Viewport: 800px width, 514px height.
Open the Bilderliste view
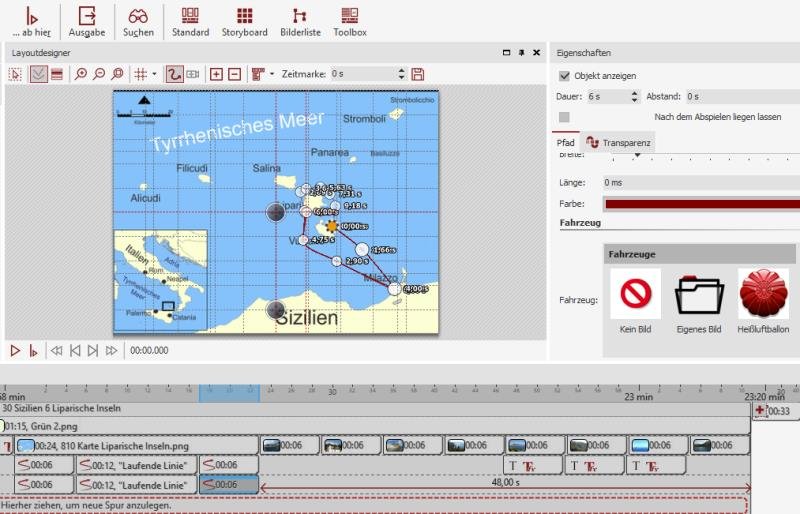299,21
